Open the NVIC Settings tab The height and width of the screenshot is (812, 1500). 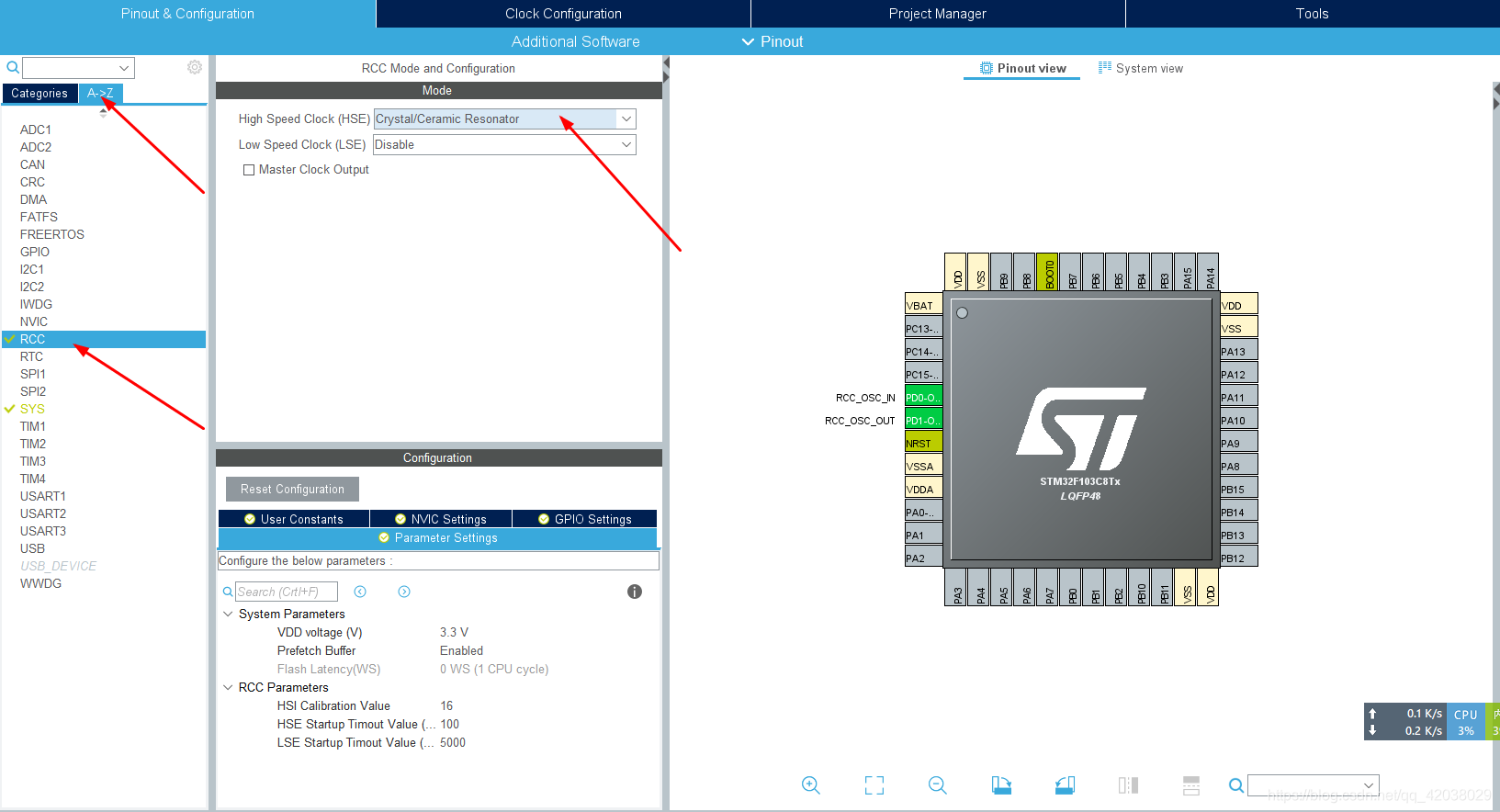click(441, 519)
